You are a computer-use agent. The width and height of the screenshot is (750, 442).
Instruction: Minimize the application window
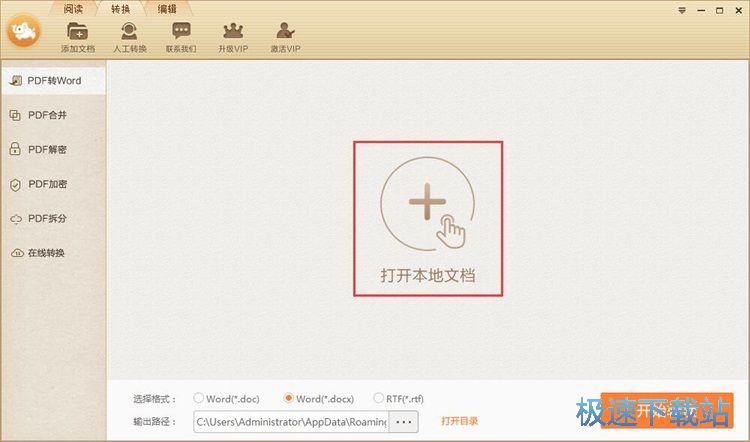[701, 11]
